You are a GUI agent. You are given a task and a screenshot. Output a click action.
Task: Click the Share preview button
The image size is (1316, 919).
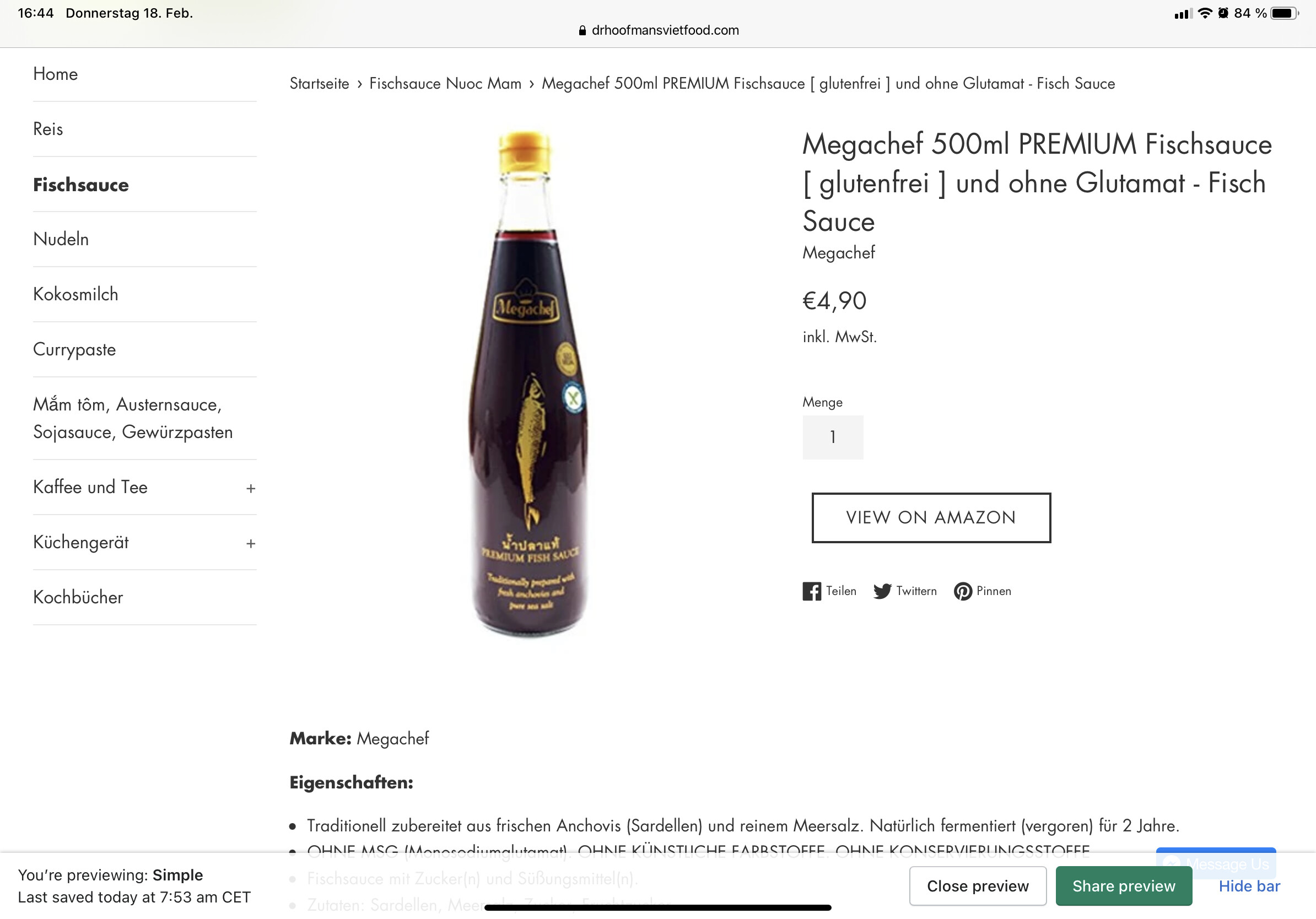[1124, 886]
